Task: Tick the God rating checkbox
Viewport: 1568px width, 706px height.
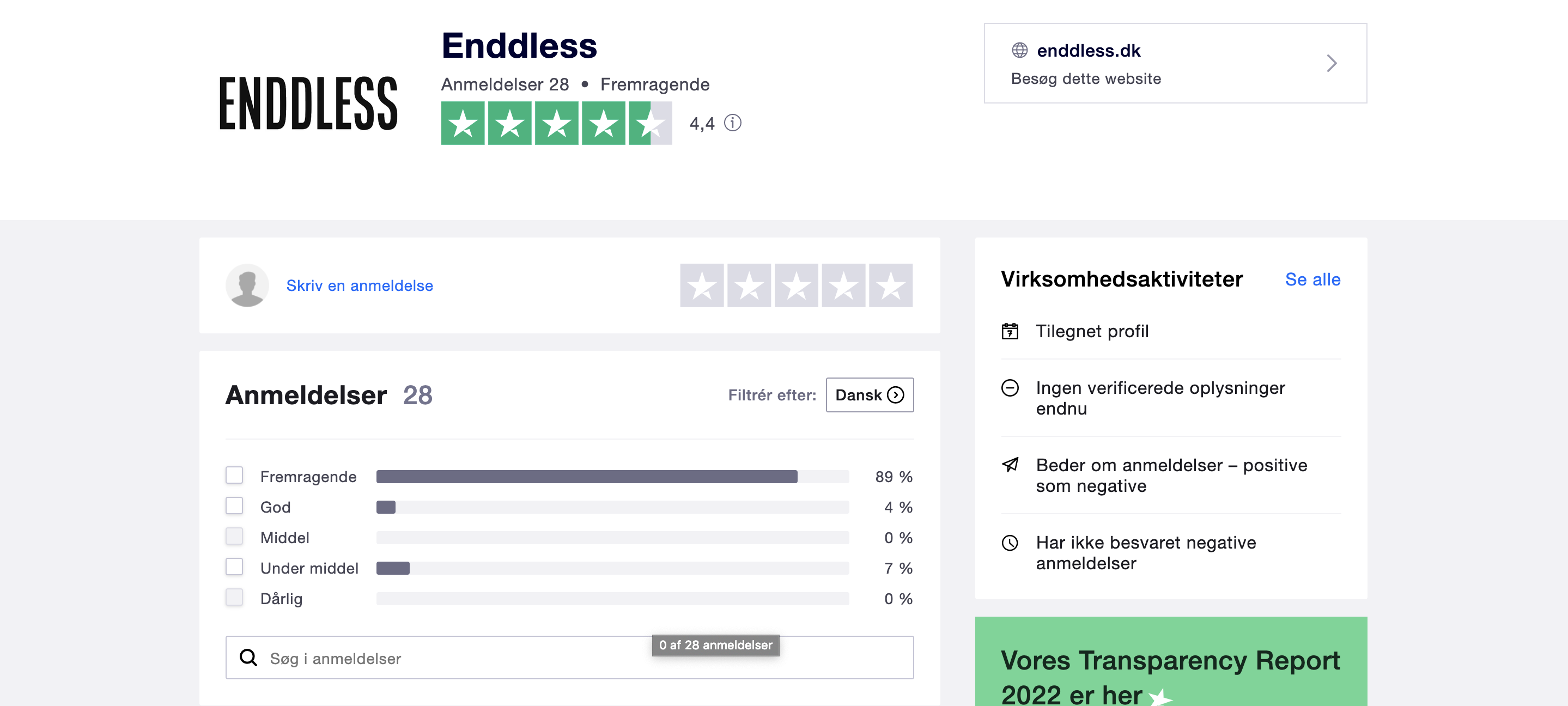Action: coord(234,506)
